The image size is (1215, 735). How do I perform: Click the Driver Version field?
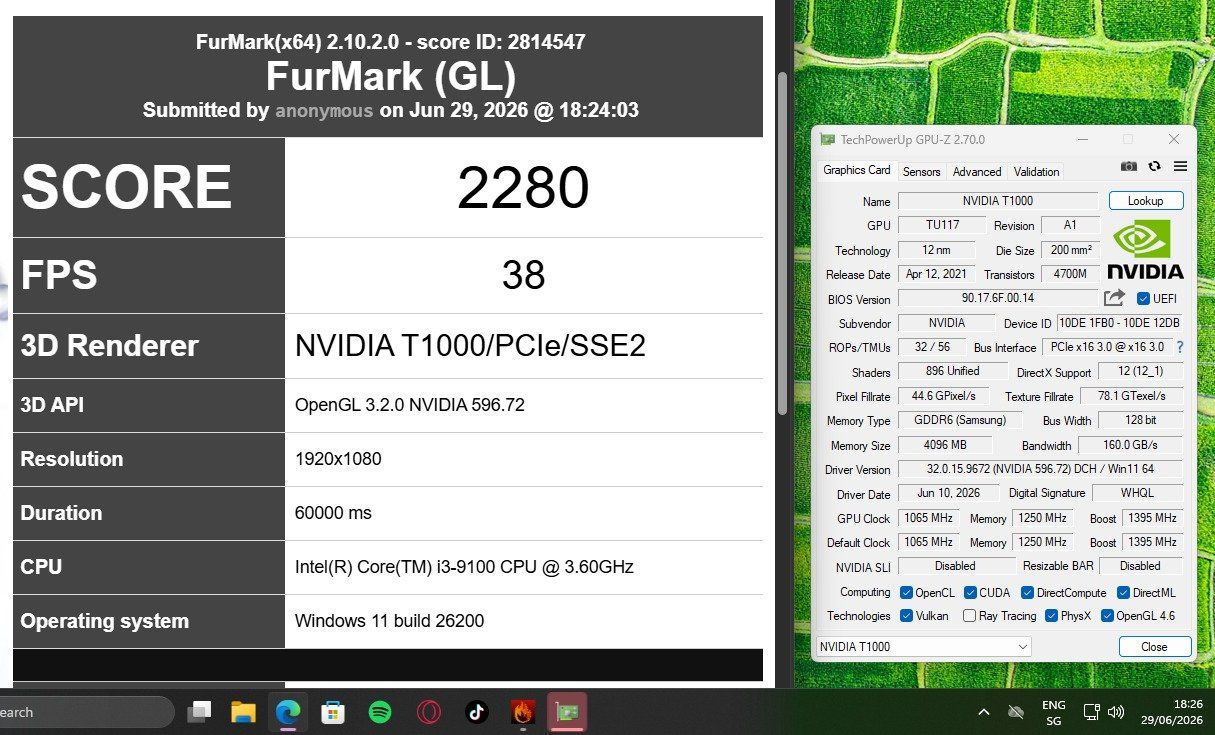[x=1040, y=469]
